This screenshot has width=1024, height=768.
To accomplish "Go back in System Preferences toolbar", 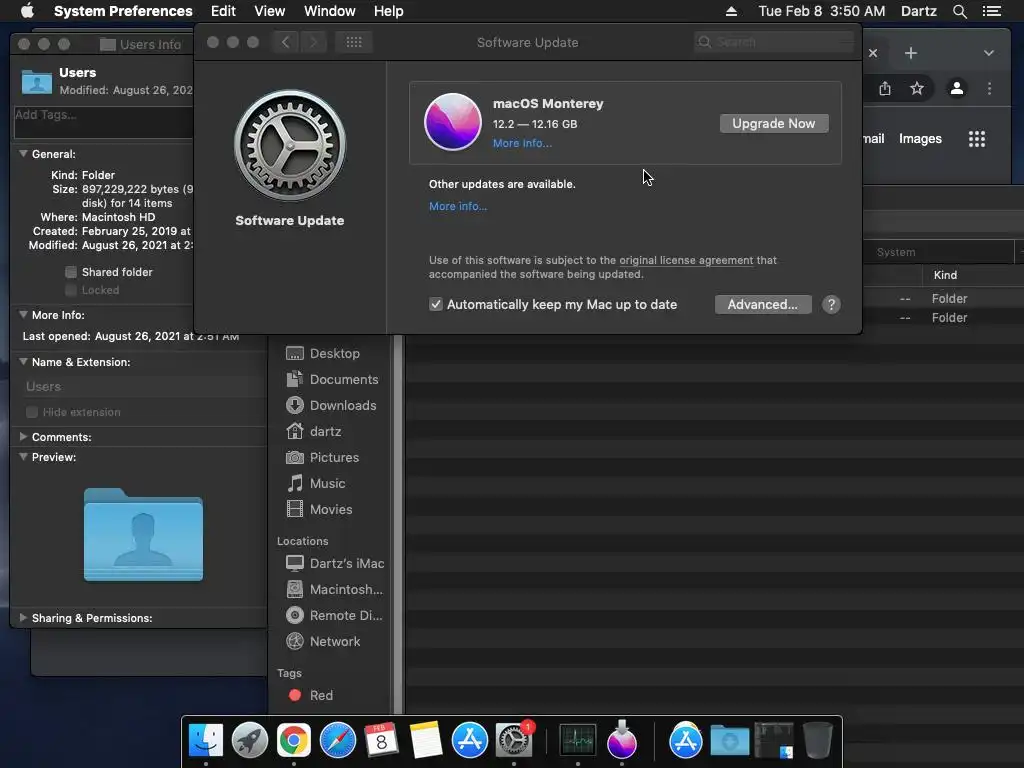I will click(285, 42).
